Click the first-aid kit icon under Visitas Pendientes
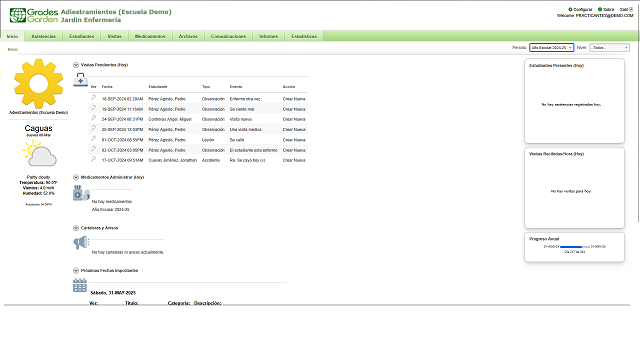Image resolution: width=640 pixels, height=360 pixels. click(80, 80)
